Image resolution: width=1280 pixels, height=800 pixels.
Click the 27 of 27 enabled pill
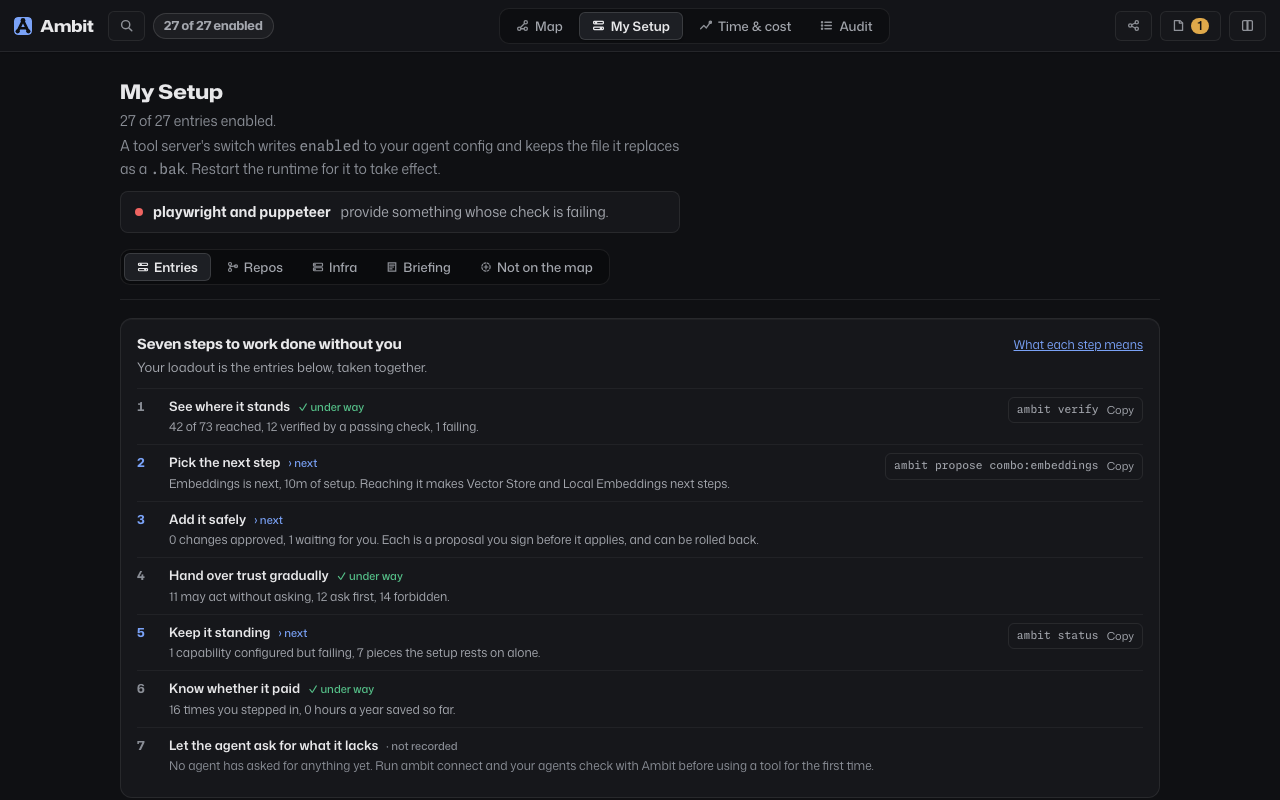(213, 26)
